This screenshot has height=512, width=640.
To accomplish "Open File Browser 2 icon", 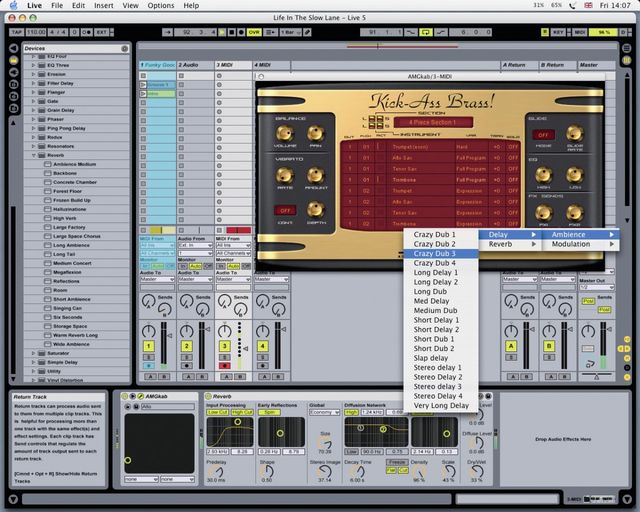I will [x=13, y=96].
